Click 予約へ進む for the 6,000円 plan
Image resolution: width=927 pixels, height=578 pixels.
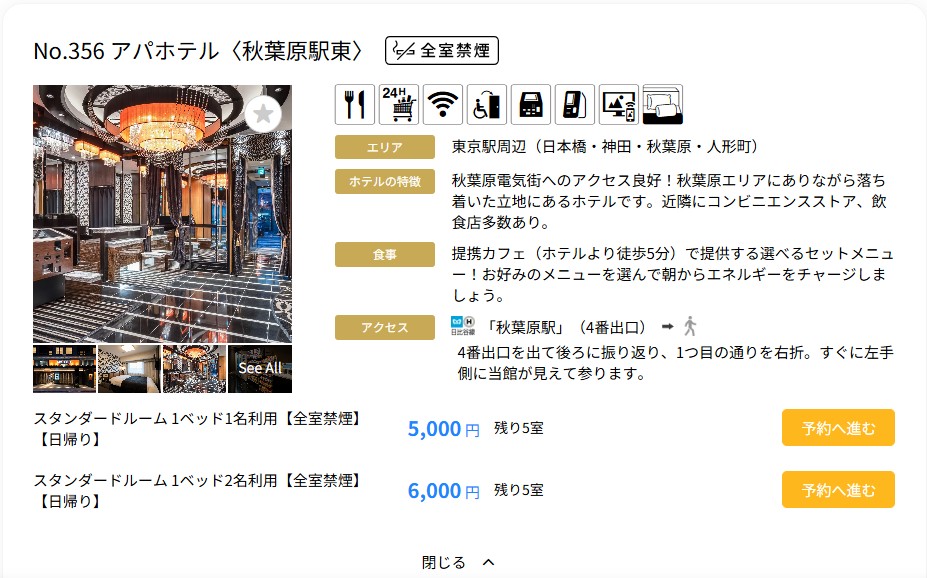pyautogui.click(x=838, y=489)
